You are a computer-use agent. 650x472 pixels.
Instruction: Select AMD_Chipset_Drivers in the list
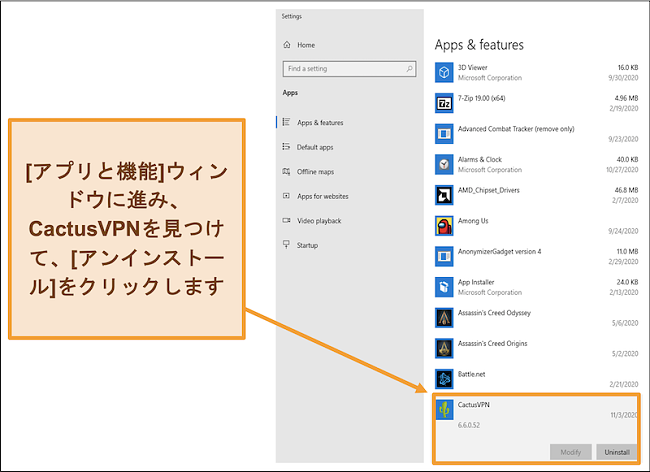tap(489, 190)
